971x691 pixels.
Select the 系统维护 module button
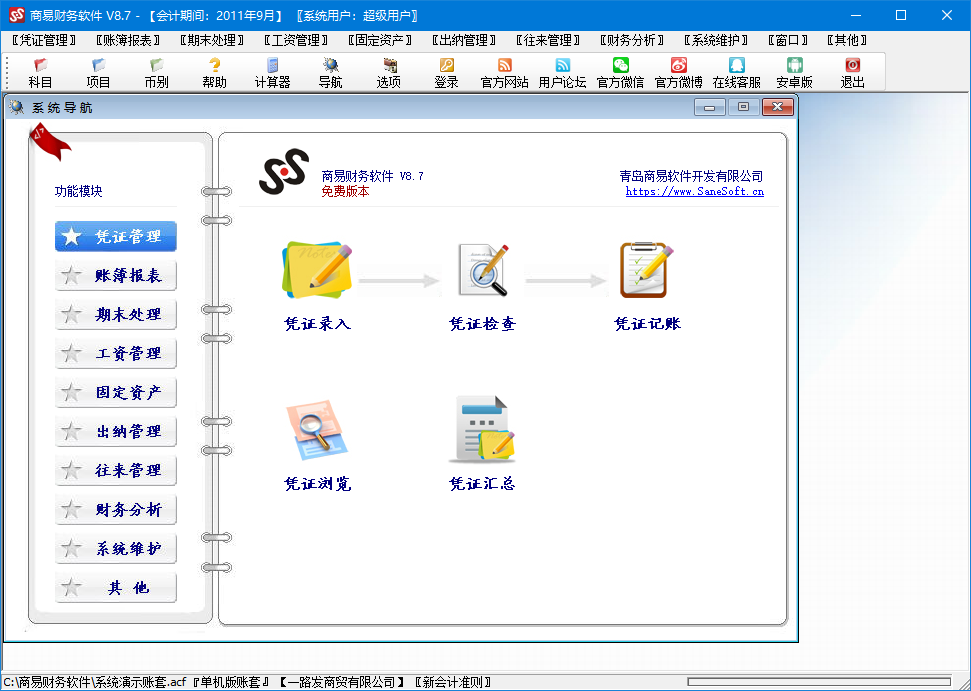[x=116, y=548]
